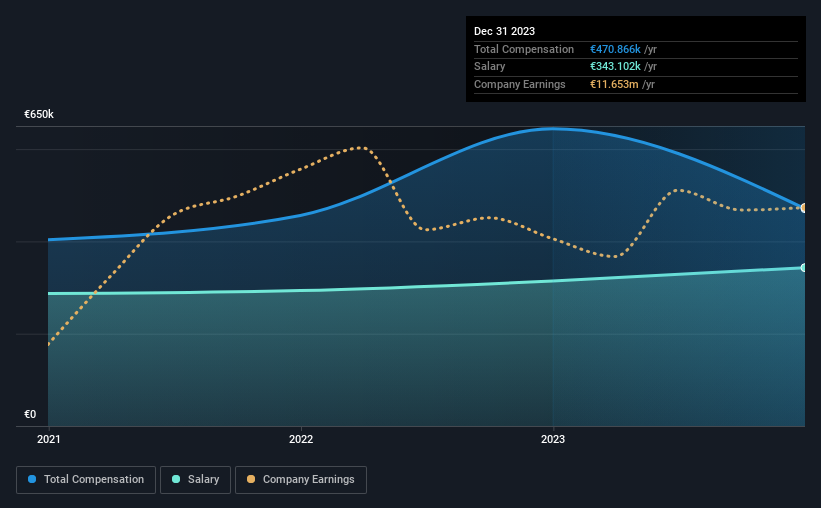Click the Total Compensation label in the tooltip
Screen dimensions: 821x508
[x=524, y=49]
